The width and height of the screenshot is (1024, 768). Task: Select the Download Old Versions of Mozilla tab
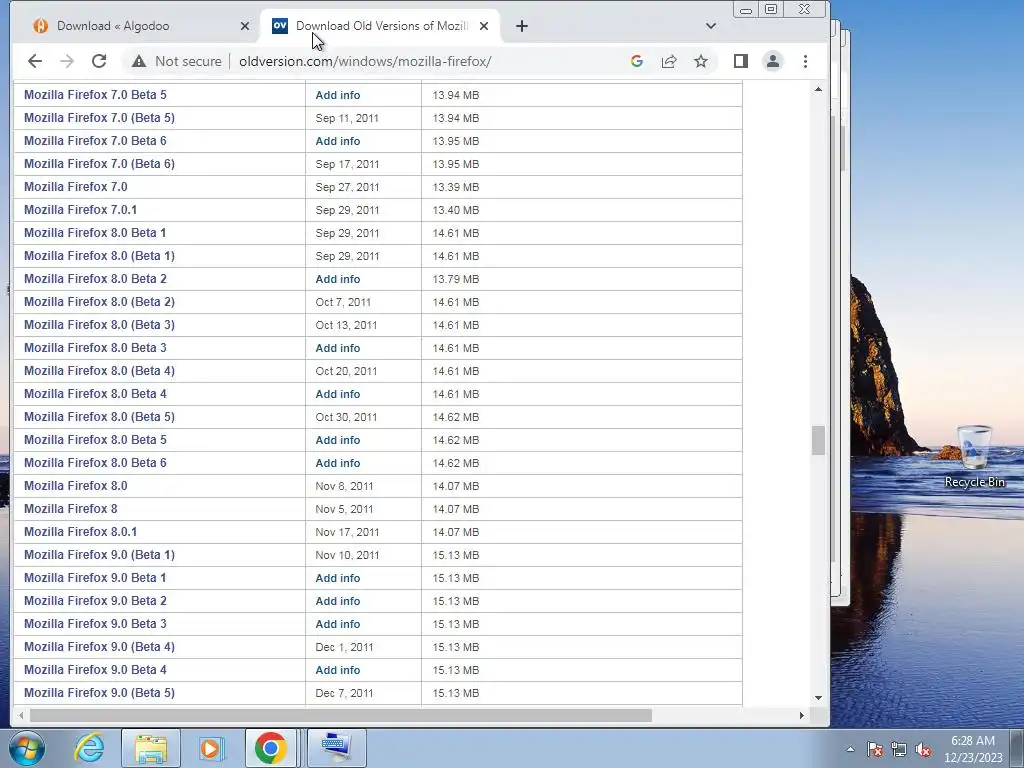(382, 26)
